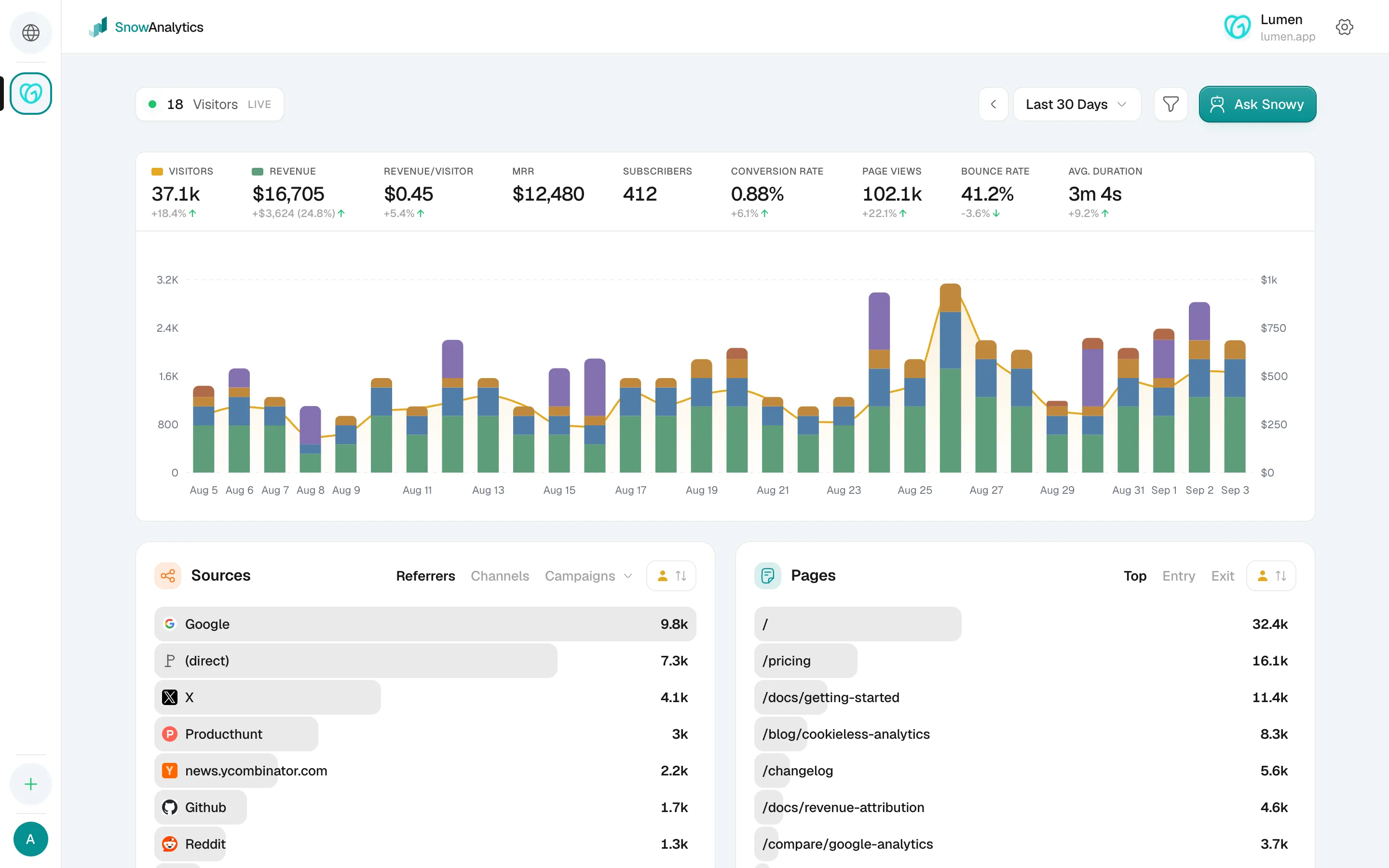1389x868 pixels.
Task: Select the Bounce Rate metric
Action: click(994, 194)
